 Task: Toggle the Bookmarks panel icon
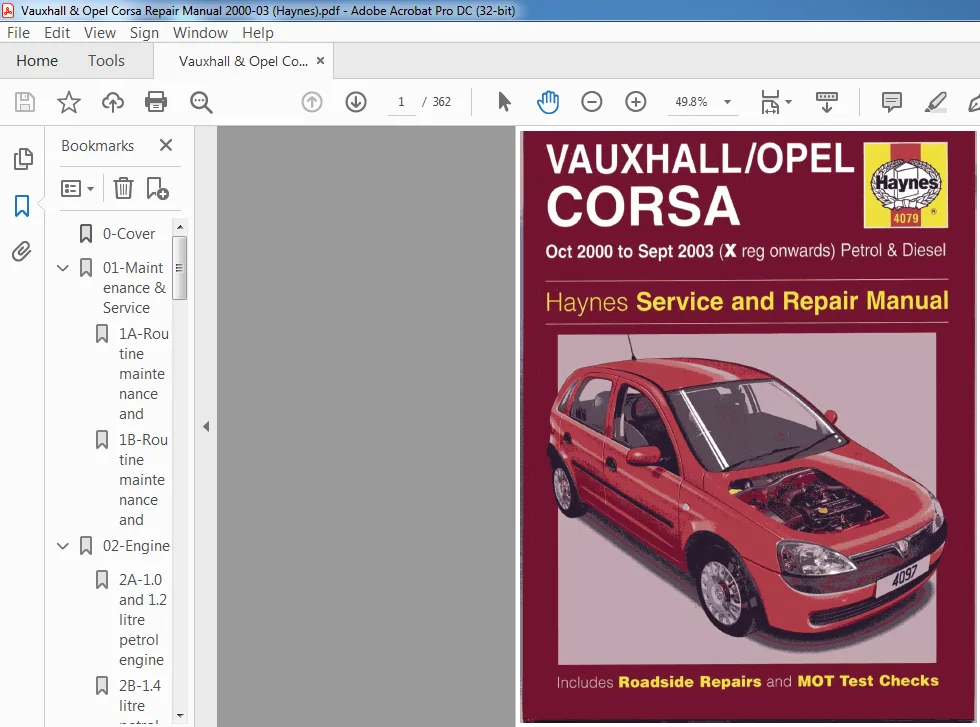coord(22,205)
